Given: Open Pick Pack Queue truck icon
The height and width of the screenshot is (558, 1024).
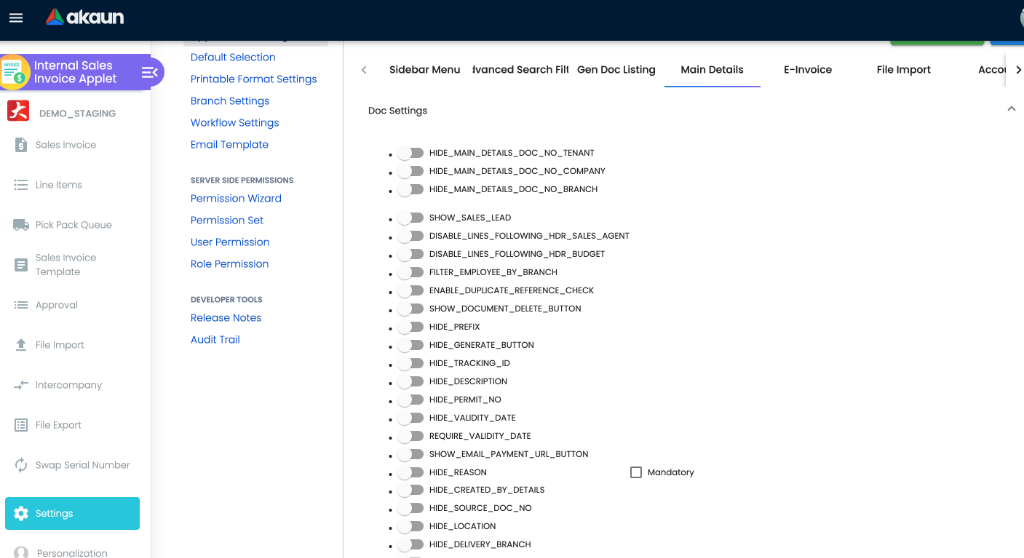Looking at the screenshot, I should (21, 225).
